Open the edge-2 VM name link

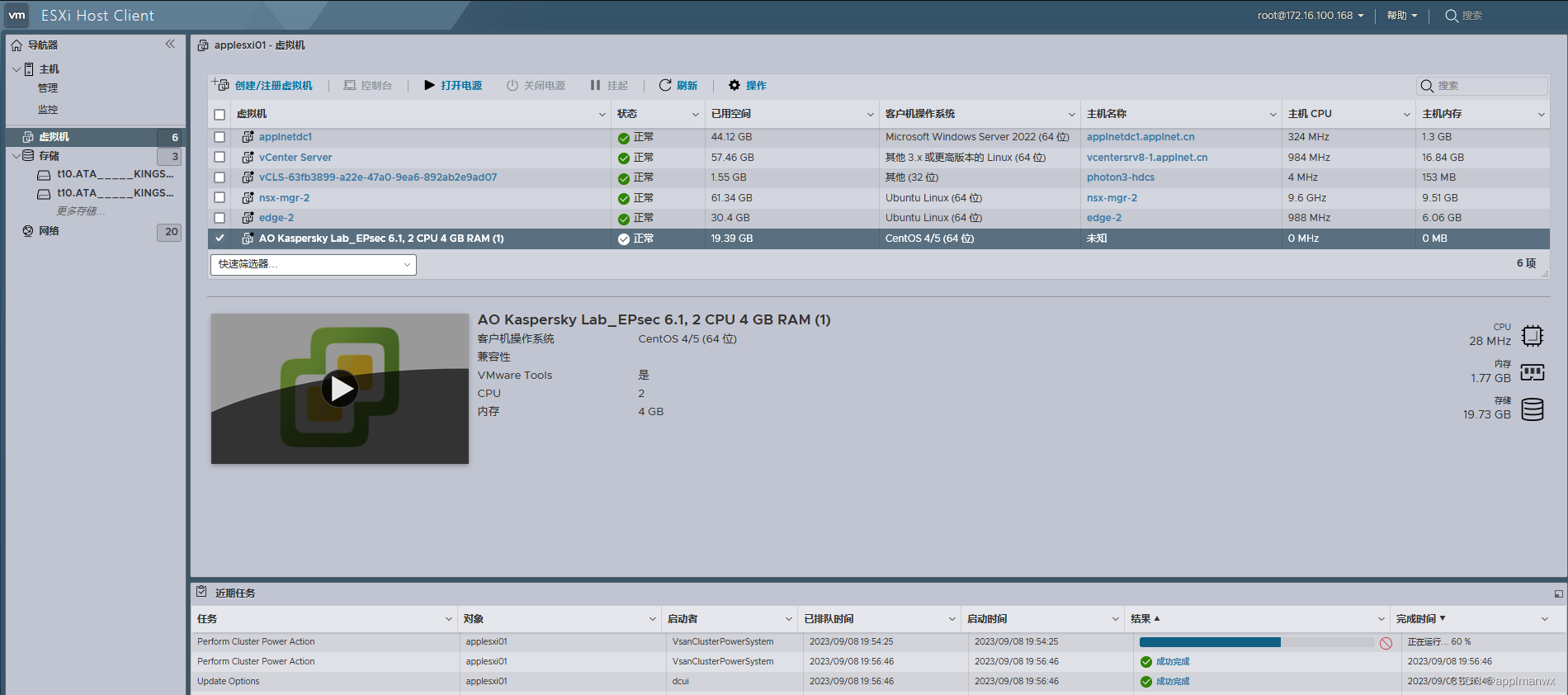click(x=276, y=218)
